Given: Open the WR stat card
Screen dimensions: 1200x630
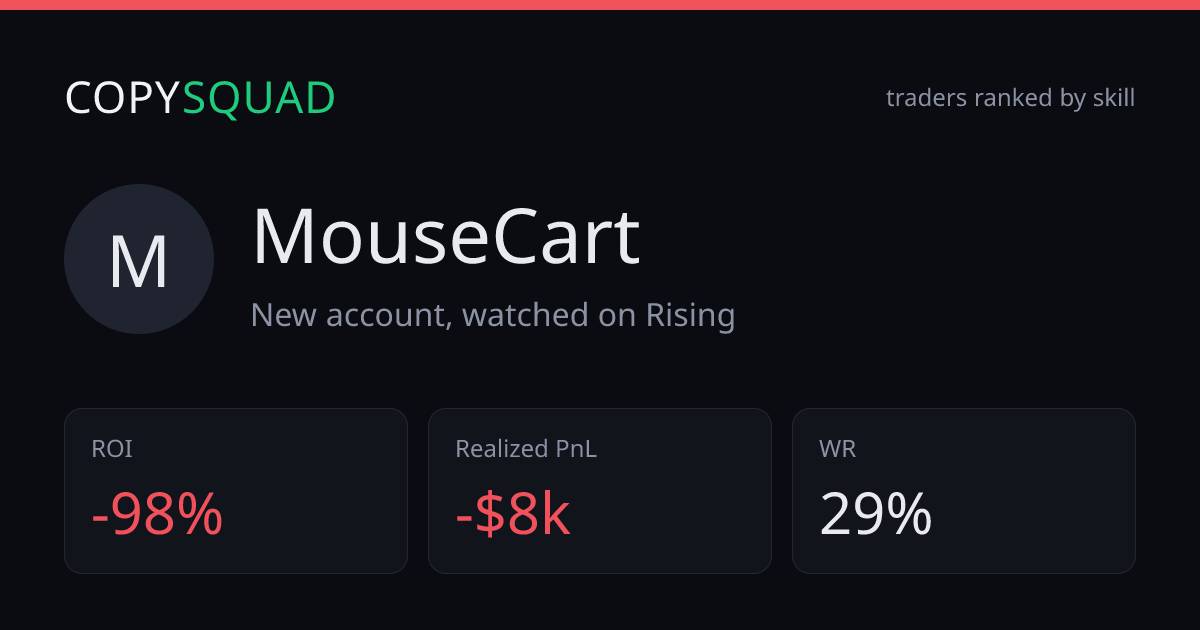Looking at the screenshot, I should 964,491.
